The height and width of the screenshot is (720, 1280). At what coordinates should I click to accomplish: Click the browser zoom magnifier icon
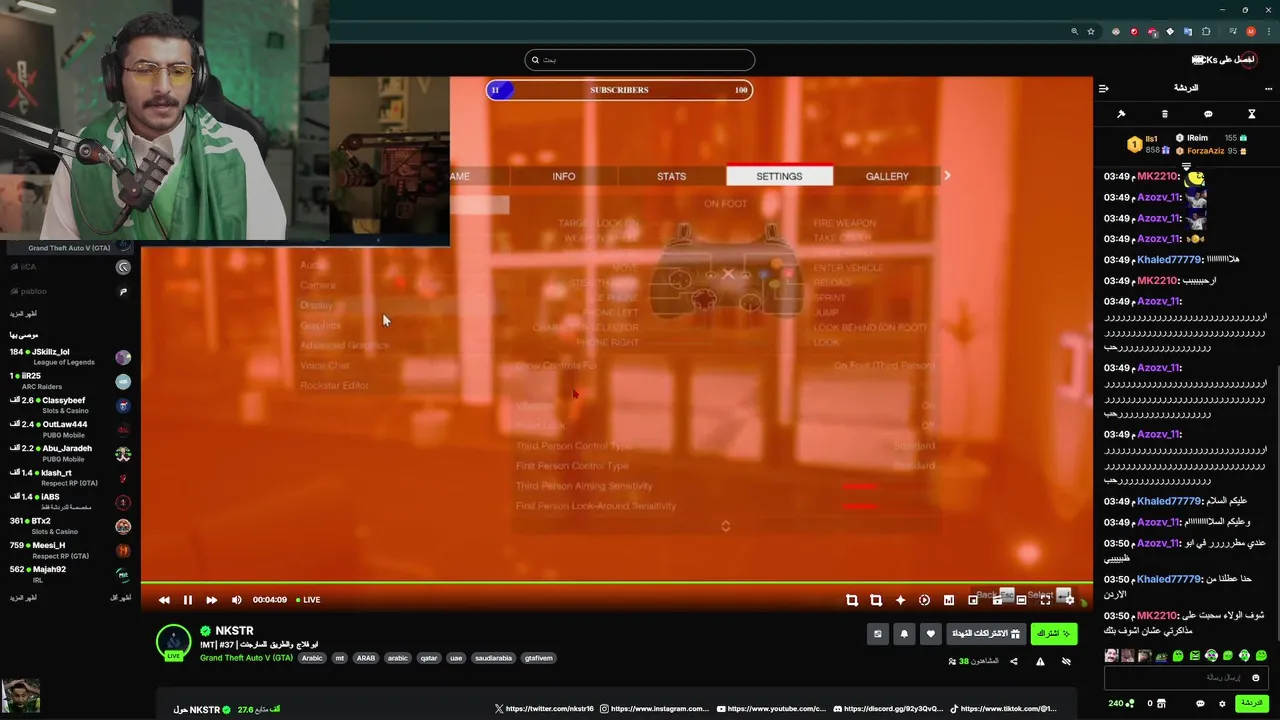click(1075, 31)
